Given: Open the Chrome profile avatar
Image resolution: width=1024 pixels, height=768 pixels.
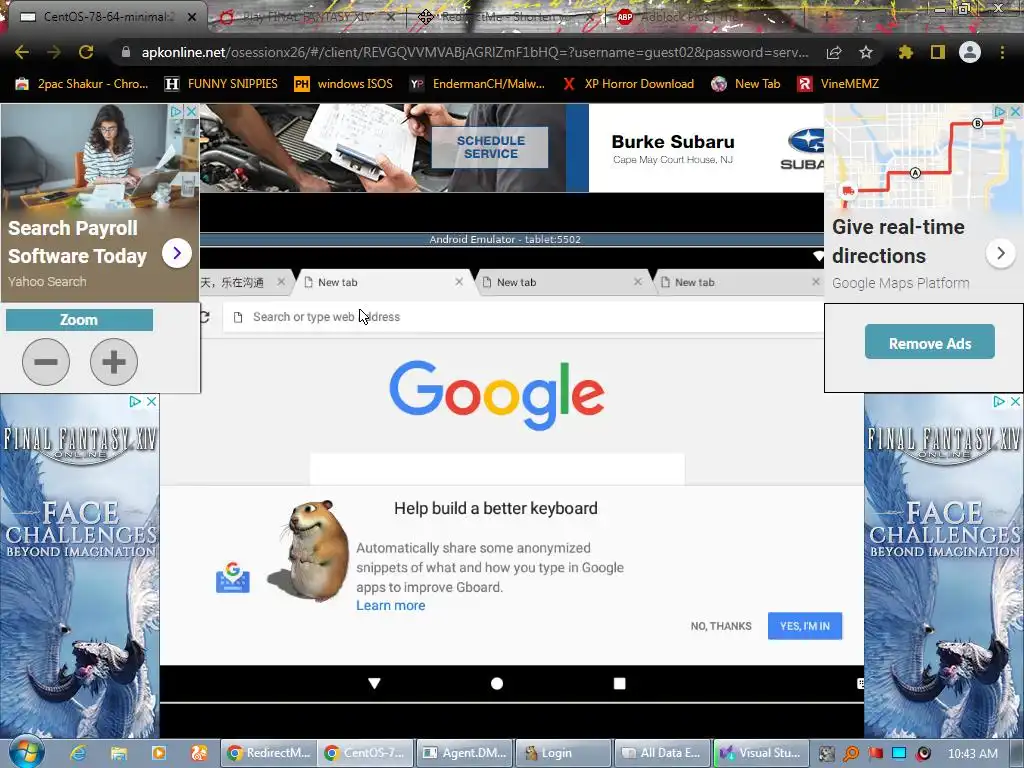Looking at the screenshot, I should (x=970, y=52).
